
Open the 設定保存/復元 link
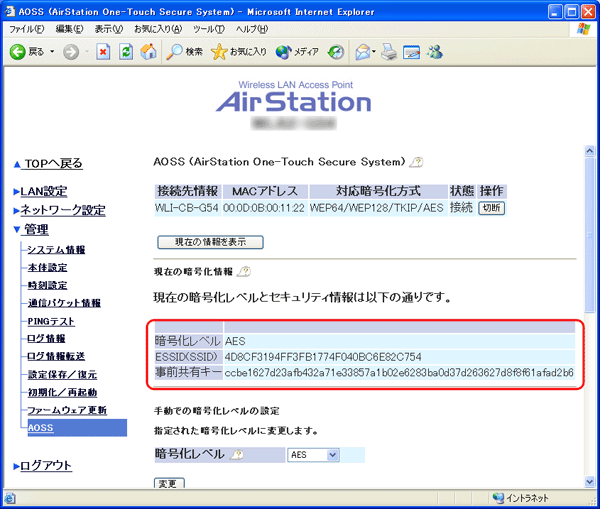tap(62, 375)
